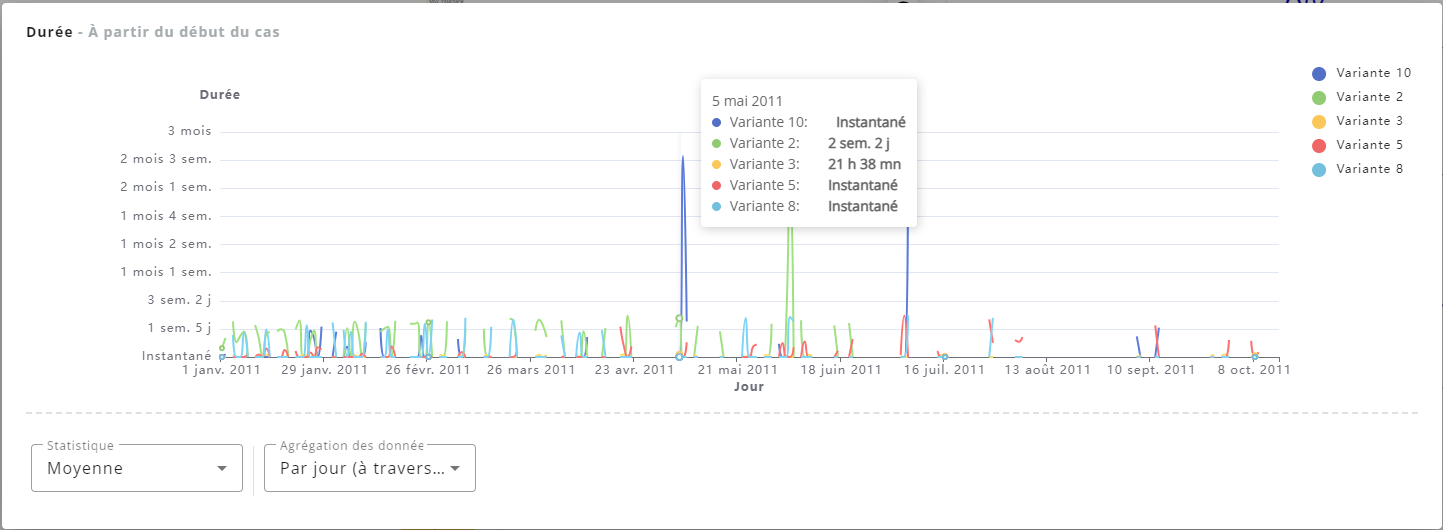Image resolution: width=1443 pixels, height=530 pixels.
Task: Toggle visibility using the Variante 5 label
Action: click(x=1369, y=145)
